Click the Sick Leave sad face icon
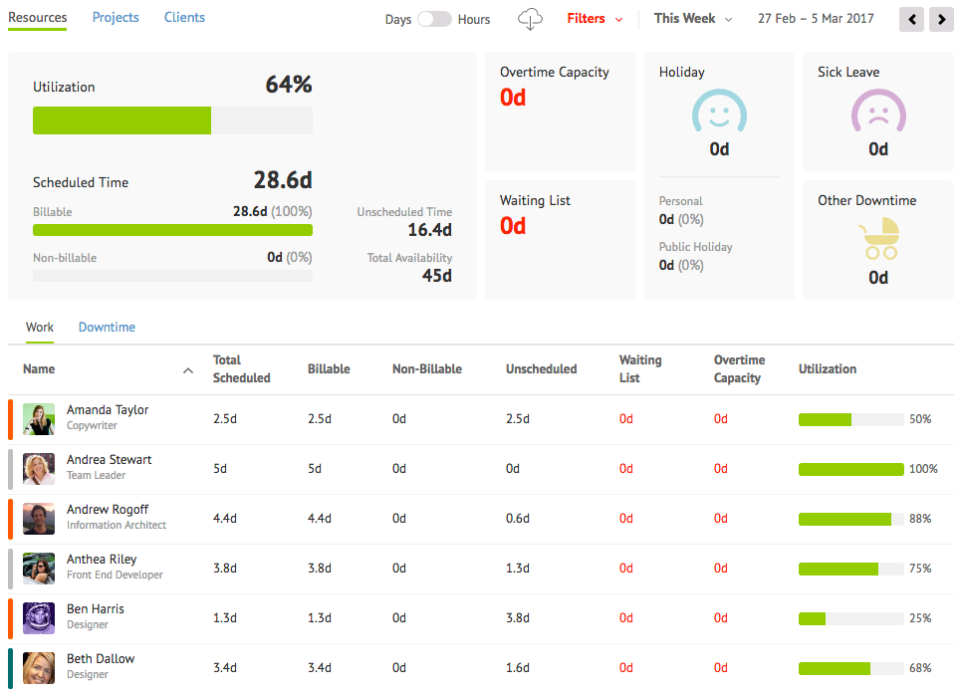The width and height of the screenshot is (960, 693). (877, 112)
